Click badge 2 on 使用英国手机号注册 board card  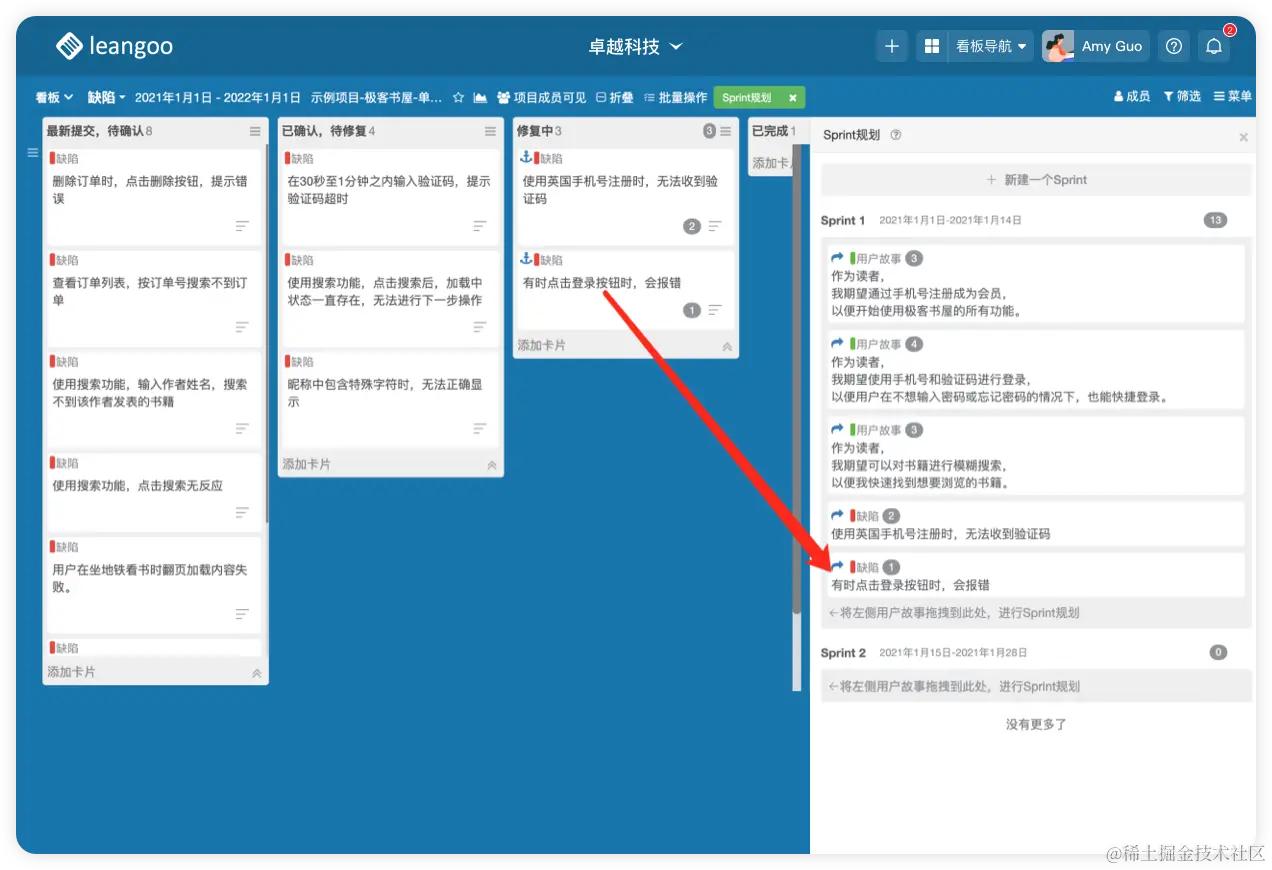tap(691, 226)
